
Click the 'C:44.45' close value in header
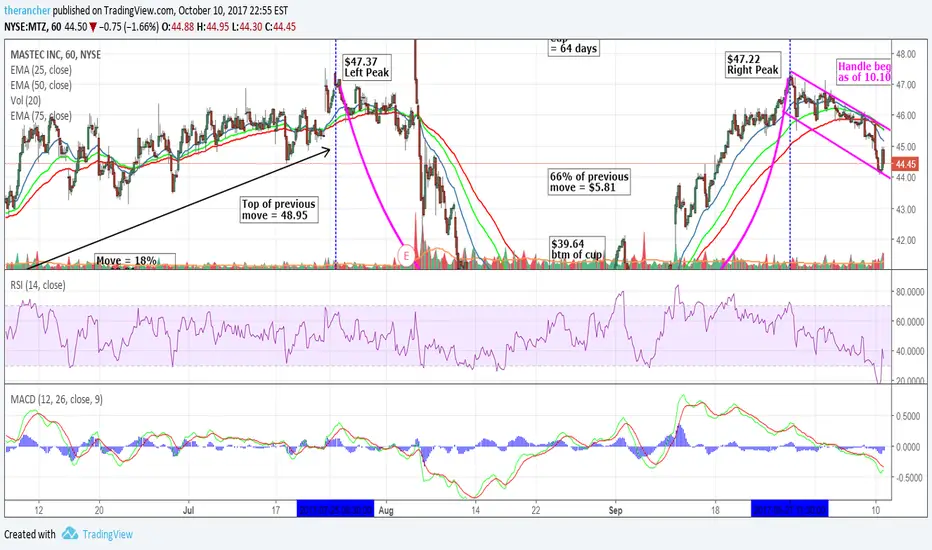point(280,27)
